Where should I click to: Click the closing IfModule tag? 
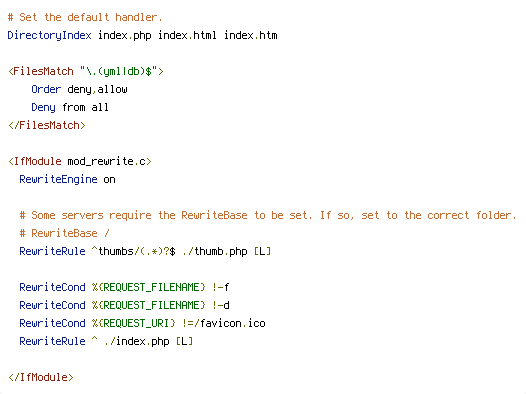[41, 378]
